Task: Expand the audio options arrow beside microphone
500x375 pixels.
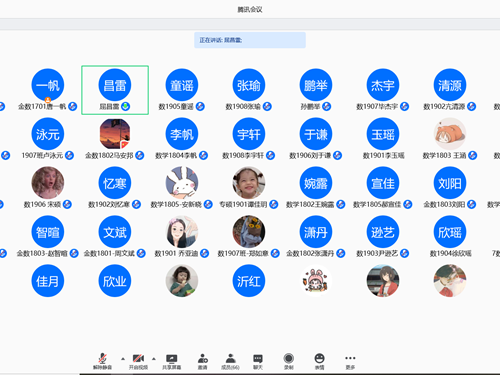Action: coord(123,359)
